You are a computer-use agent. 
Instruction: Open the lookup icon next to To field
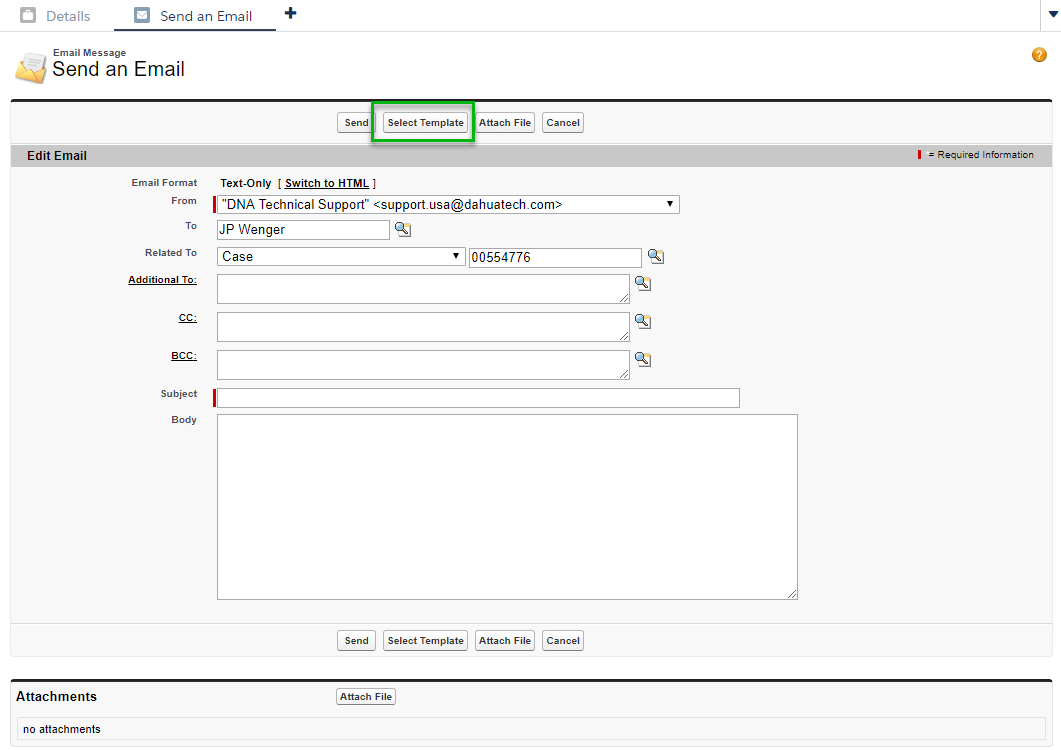pos(403,229)
